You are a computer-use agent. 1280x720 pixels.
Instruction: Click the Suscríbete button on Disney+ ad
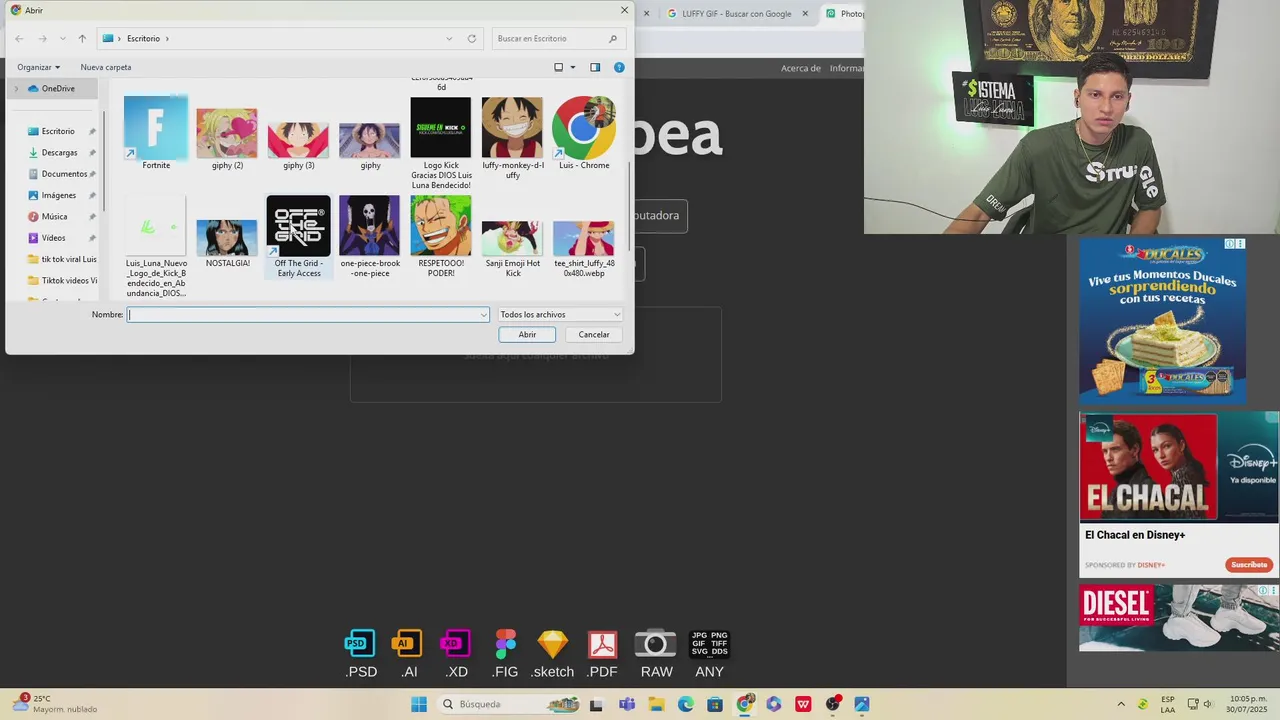coord(1249,565)
